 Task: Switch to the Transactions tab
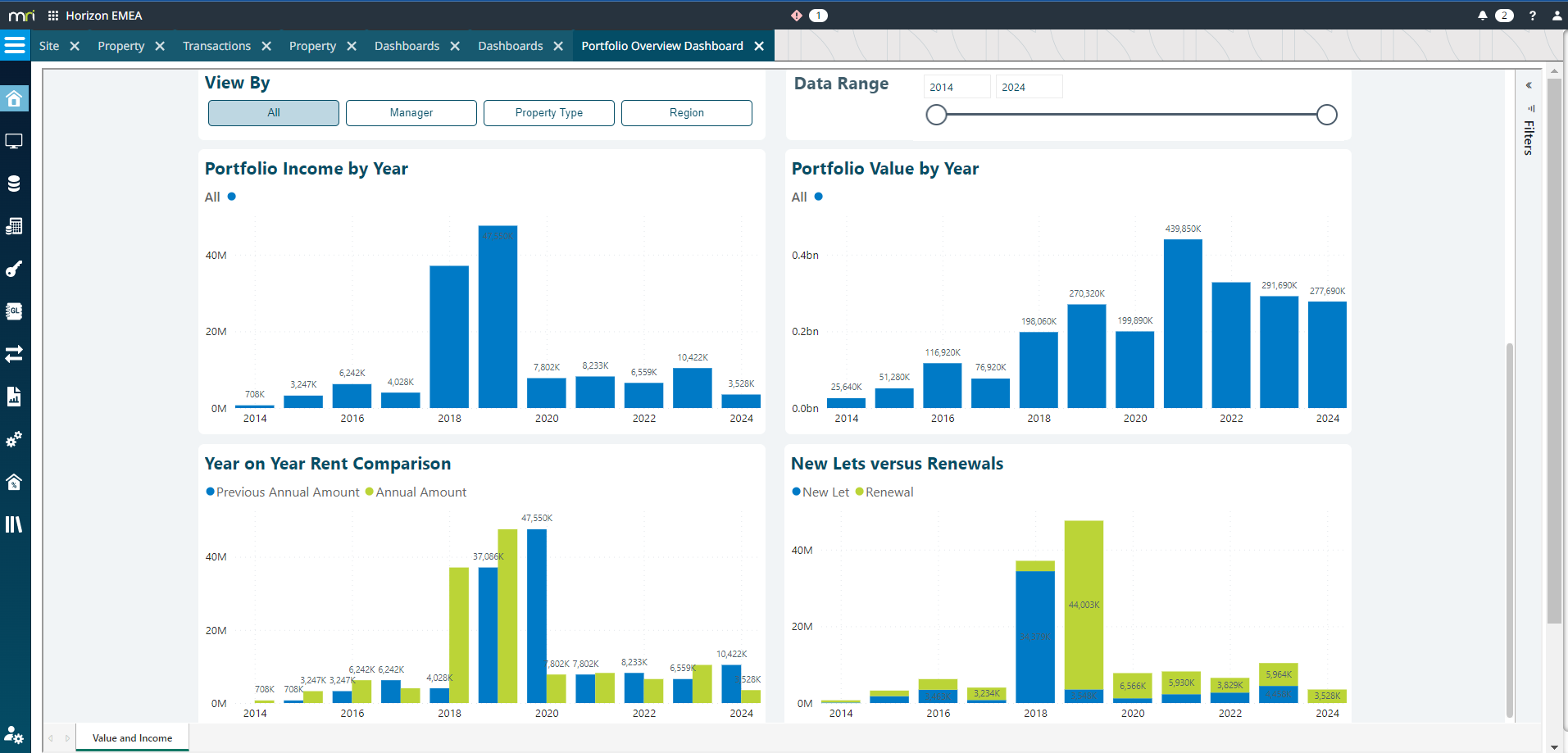pyautogui.click(x=216, y=46)
